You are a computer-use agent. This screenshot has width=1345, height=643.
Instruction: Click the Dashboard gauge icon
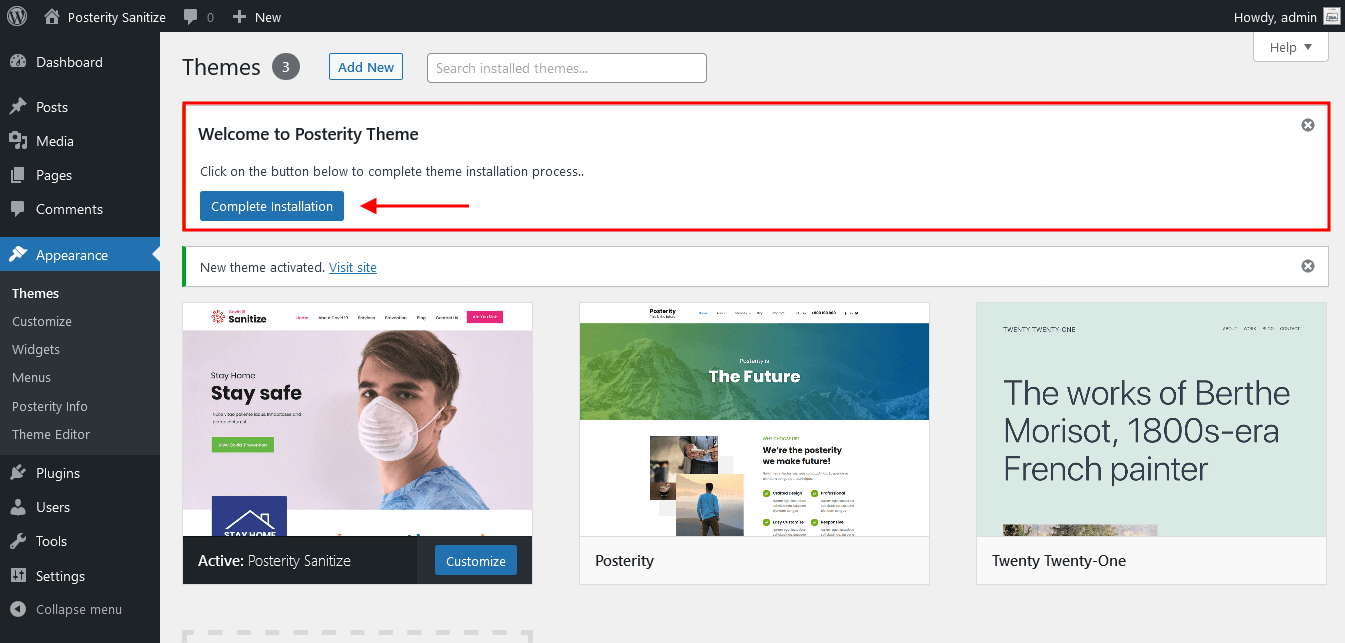click(18, 62)
